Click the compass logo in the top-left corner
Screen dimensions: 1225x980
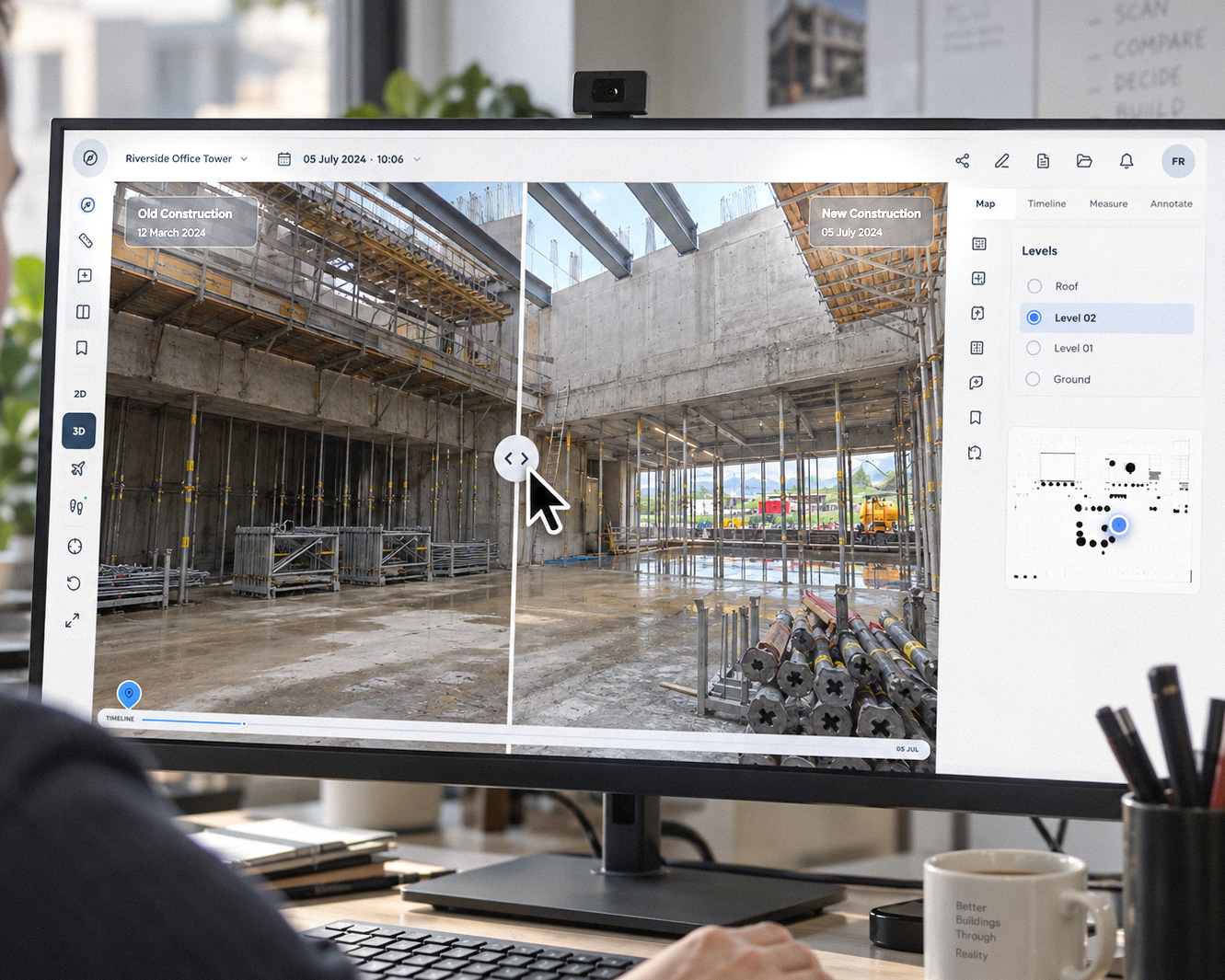click(x=90, y=158)
